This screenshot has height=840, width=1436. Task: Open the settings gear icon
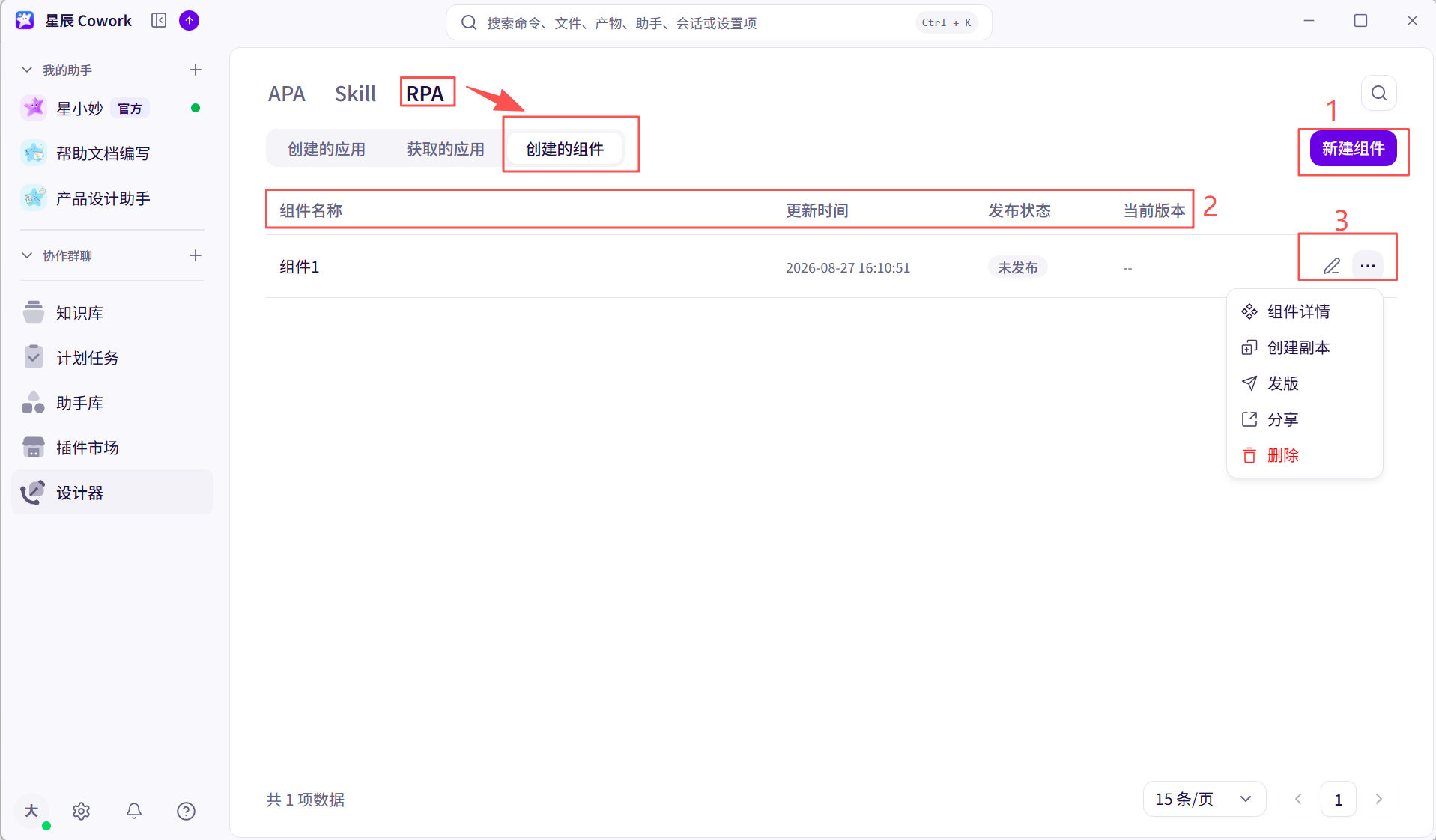point(82,811)
